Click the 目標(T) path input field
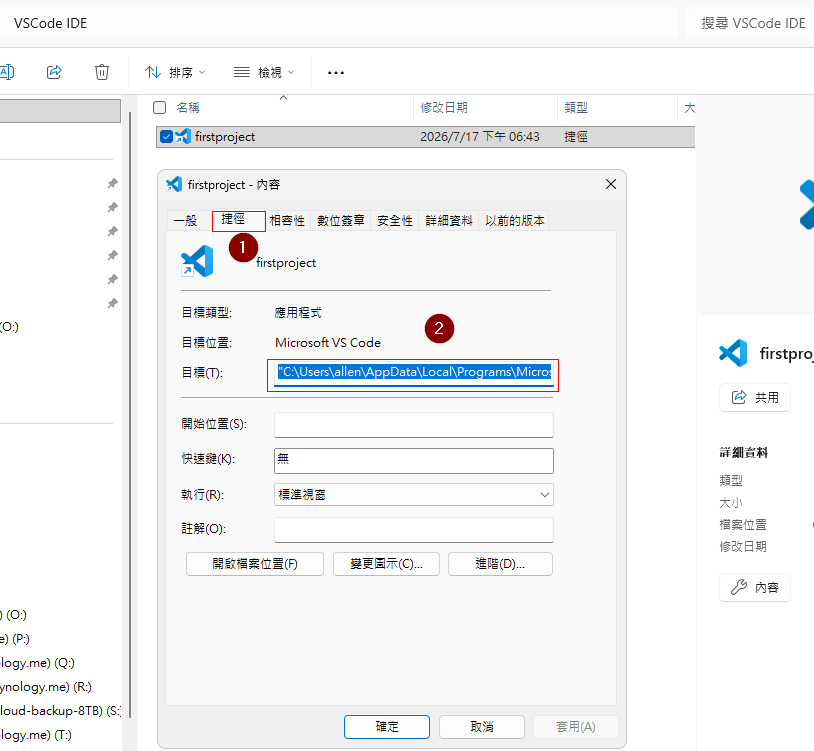Screen dimensions: 814x751 pyautogui.click(x=414, y=373)
